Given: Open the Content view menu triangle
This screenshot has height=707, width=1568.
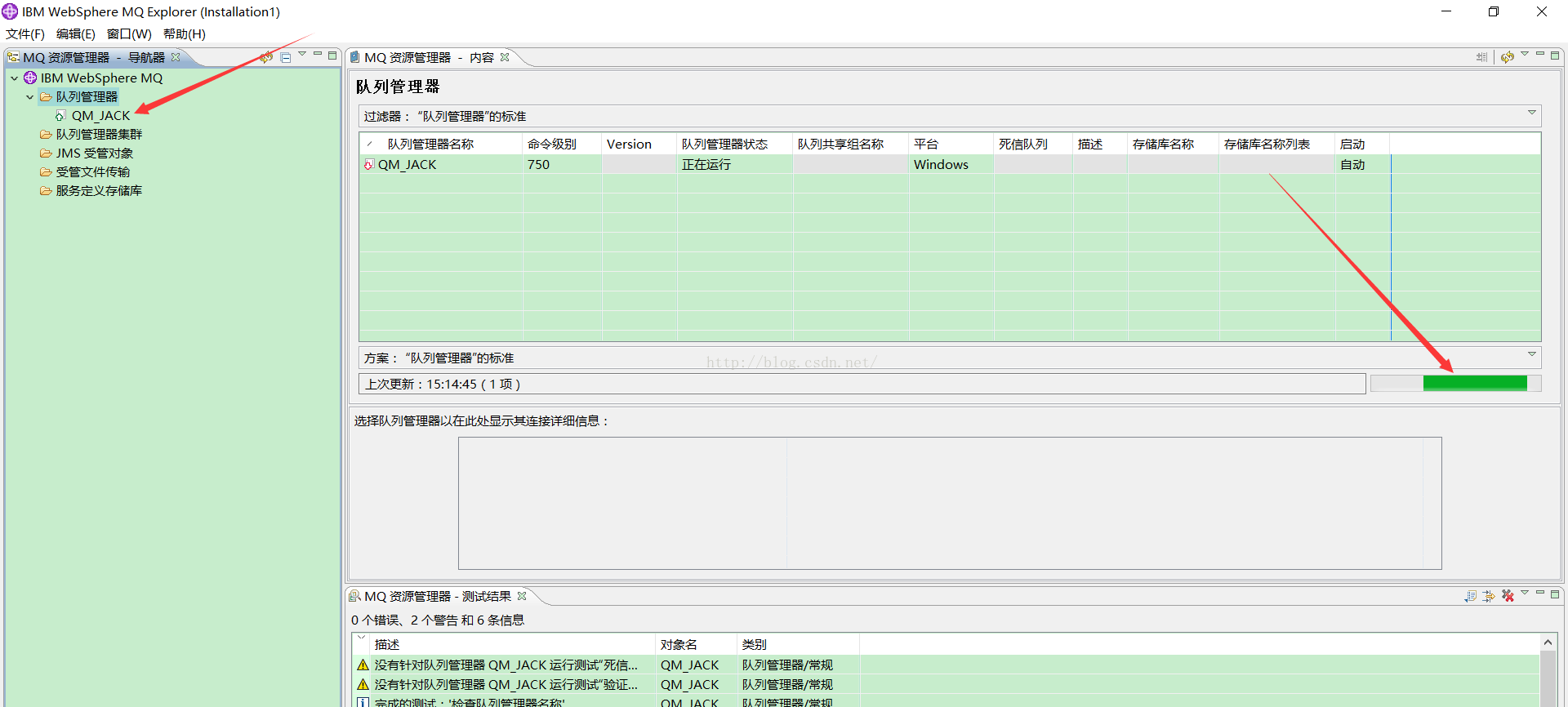Looking at the screenshot, I should tap(1525, 54).
